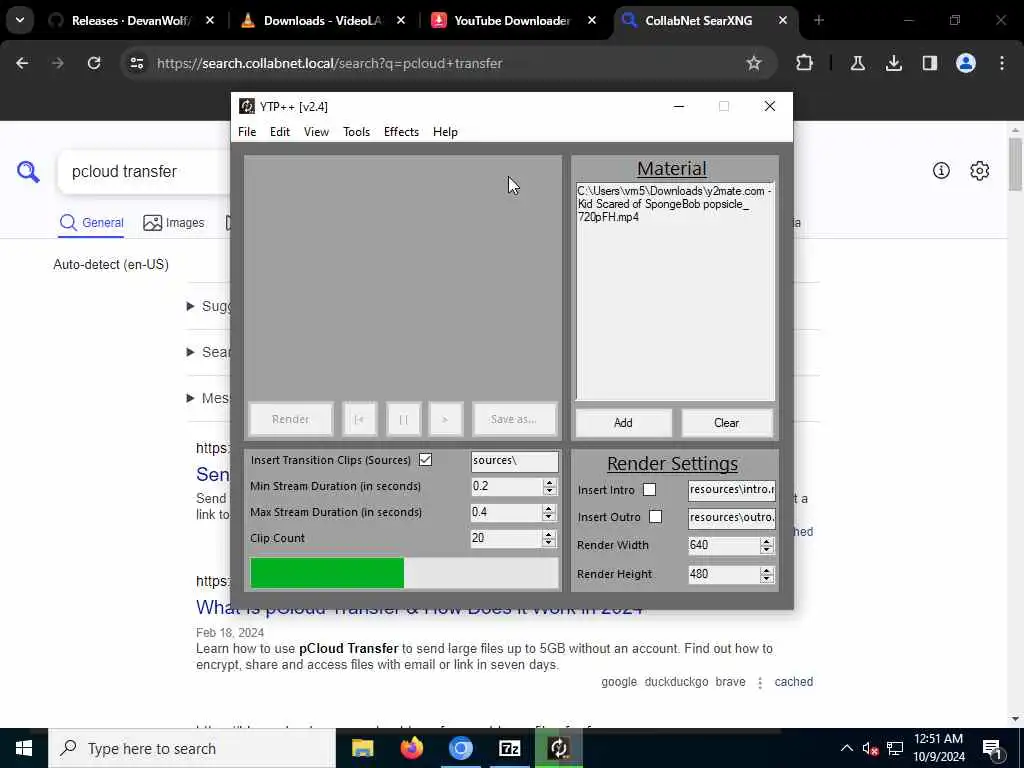Viewport: 1024px width, 768px height.
Task: Open the Help menu in YTP++
Action: 445,132
